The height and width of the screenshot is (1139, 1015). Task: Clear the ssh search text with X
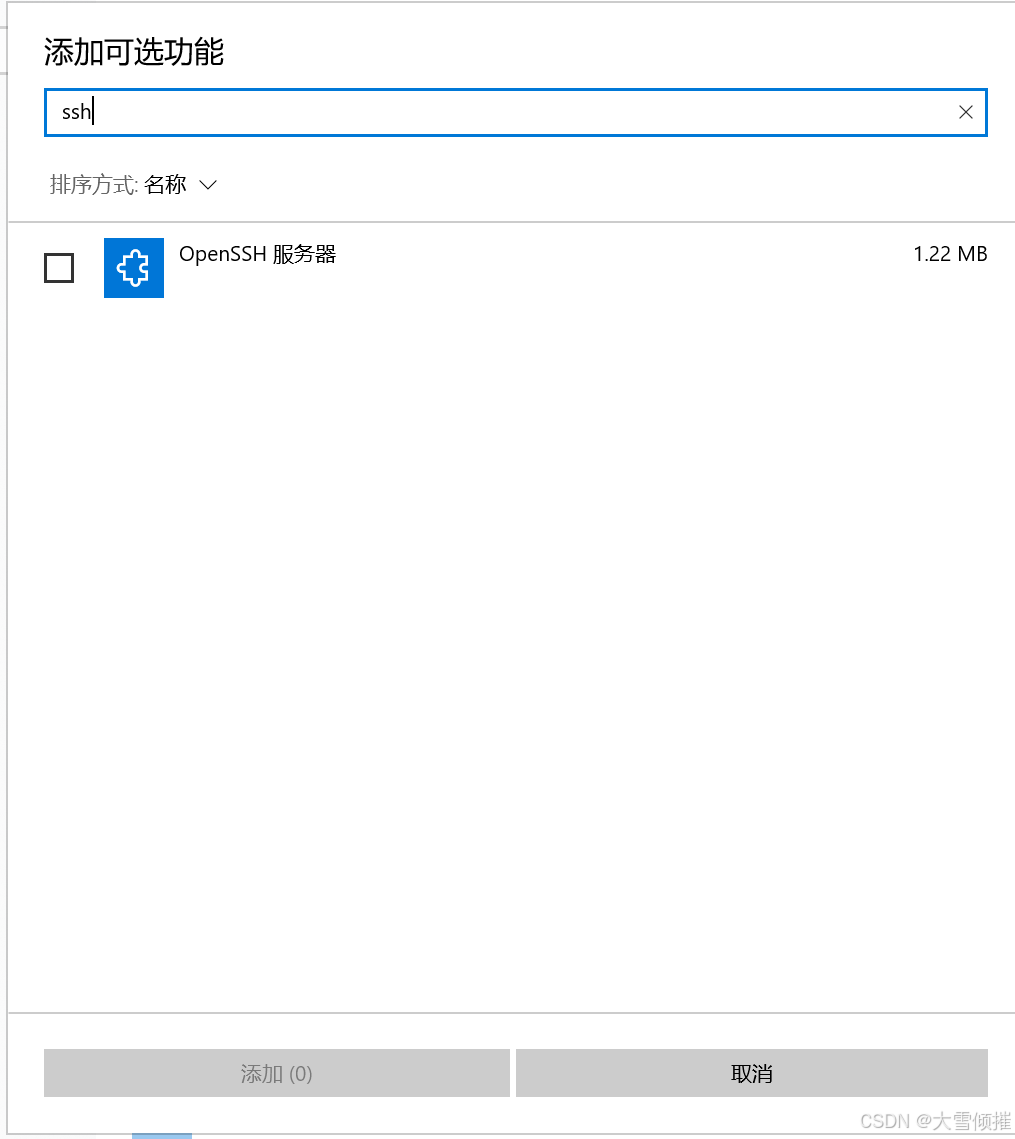click(x=966, y=112)
